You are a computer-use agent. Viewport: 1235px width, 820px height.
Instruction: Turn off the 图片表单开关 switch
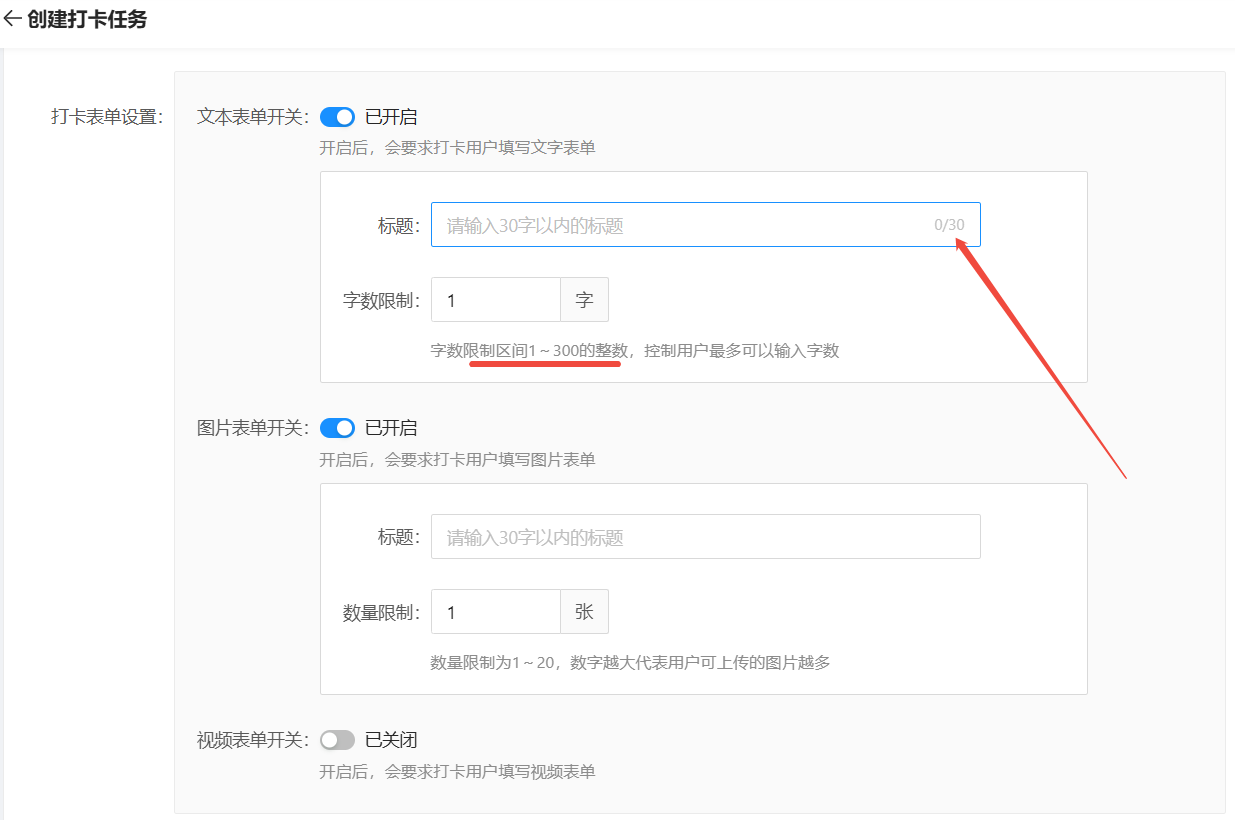click(x=337, y=428)
